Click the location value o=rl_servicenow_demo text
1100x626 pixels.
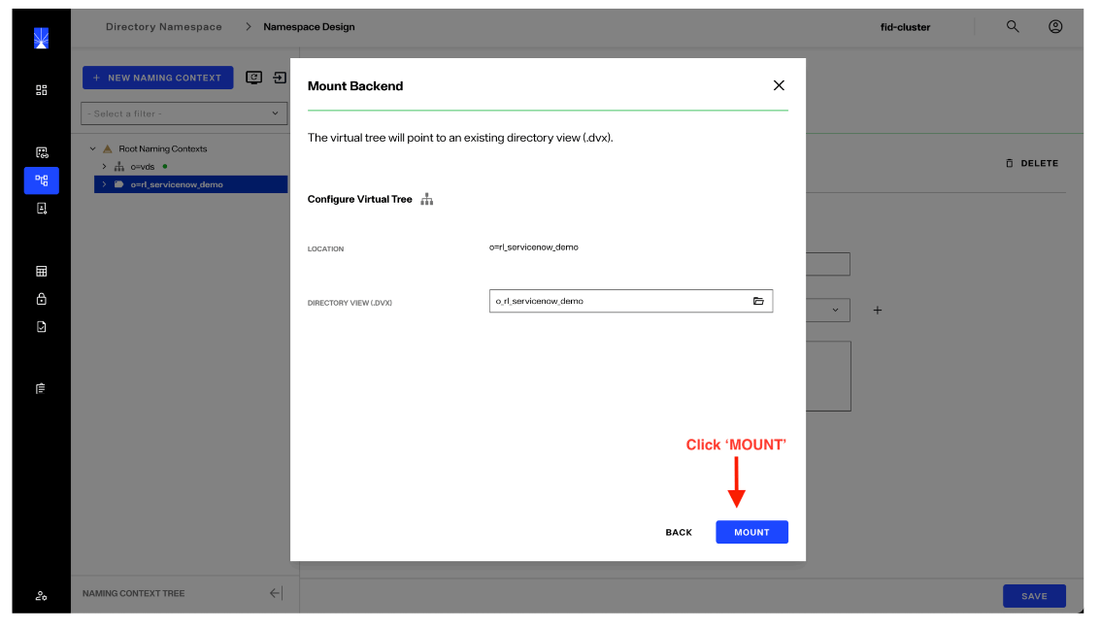534,247
